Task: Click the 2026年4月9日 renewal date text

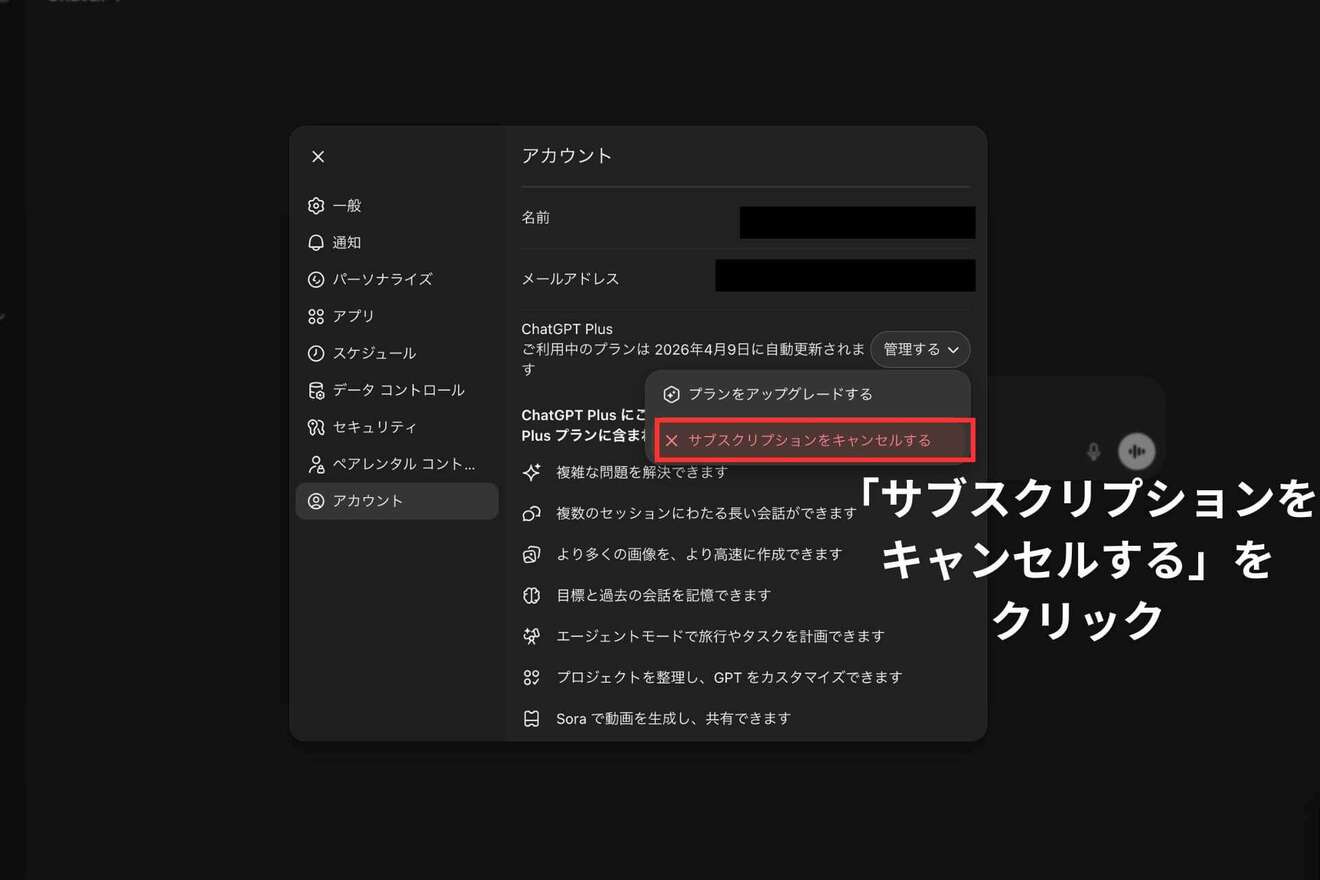Action: click(x=708, y=350)
